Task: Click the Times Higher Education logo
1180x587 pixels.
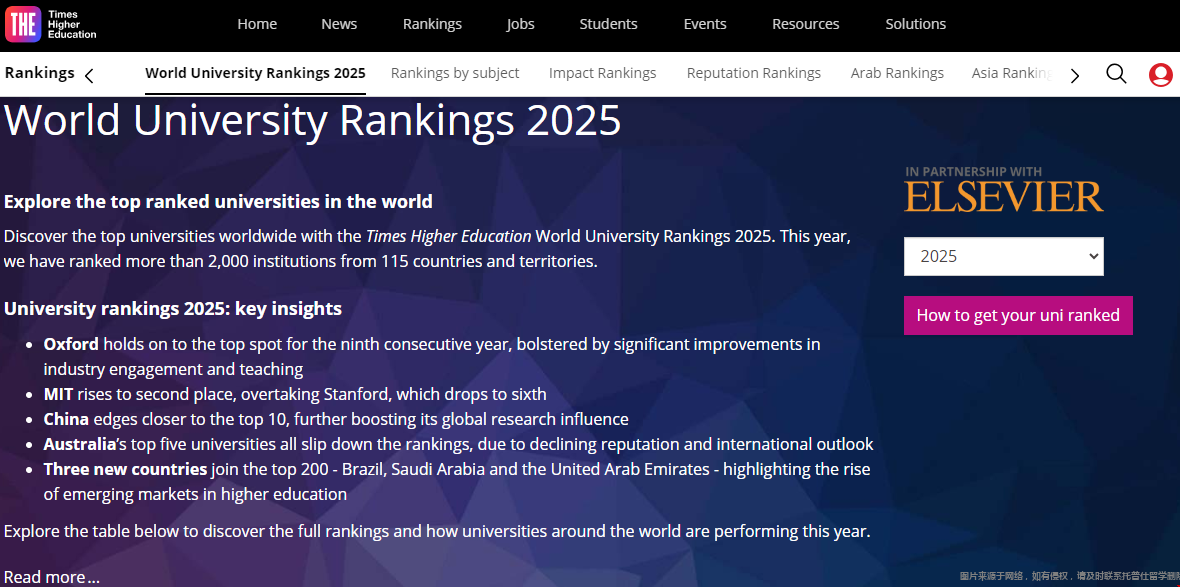Action: [x=51, y=25]
